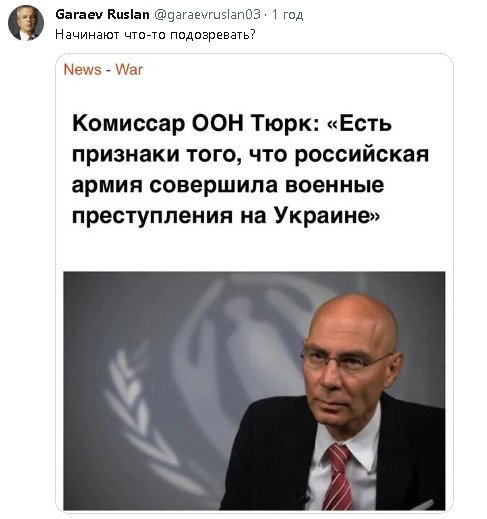Click 'армия совершила военные' headline line
The image size is (487, 519).
(228, 185)
